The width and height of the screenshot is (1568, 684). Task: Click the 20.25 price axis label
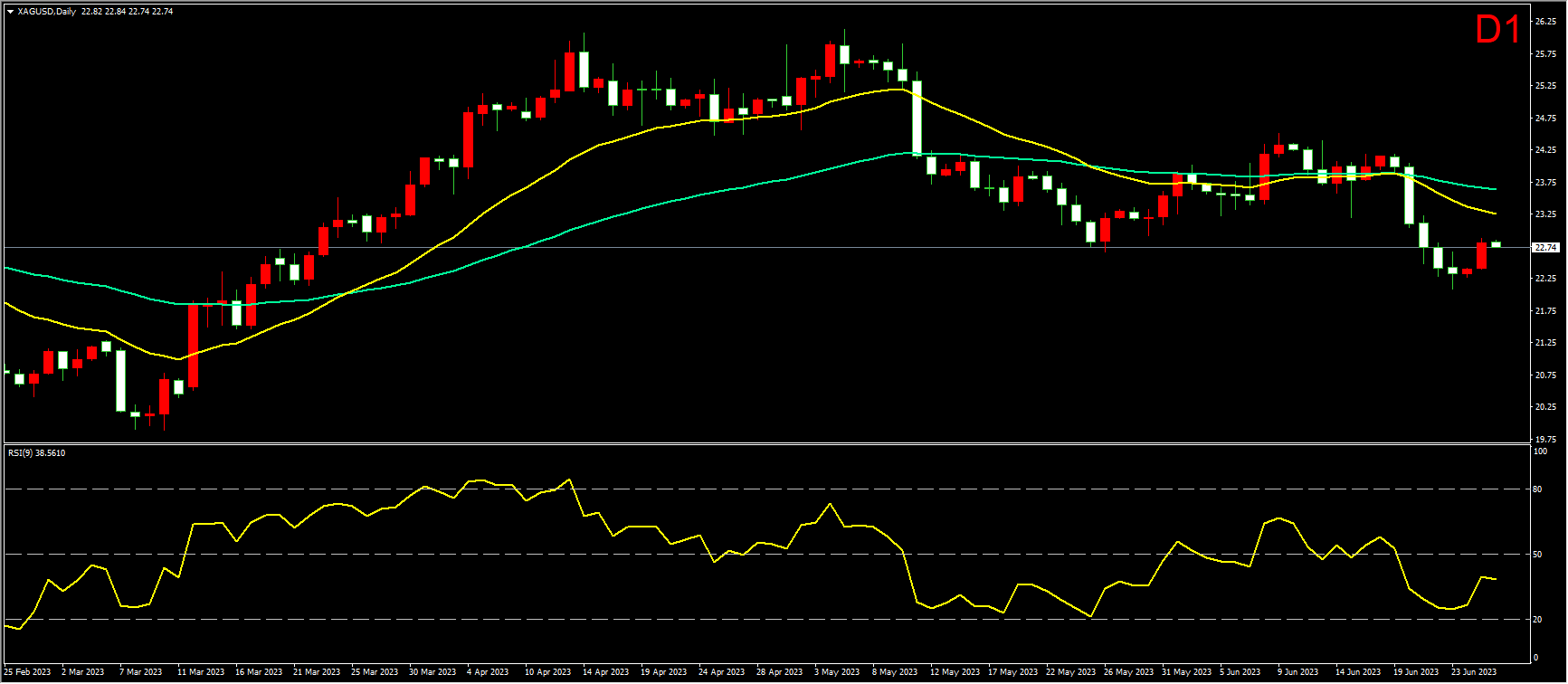[x=1545, y=407]
